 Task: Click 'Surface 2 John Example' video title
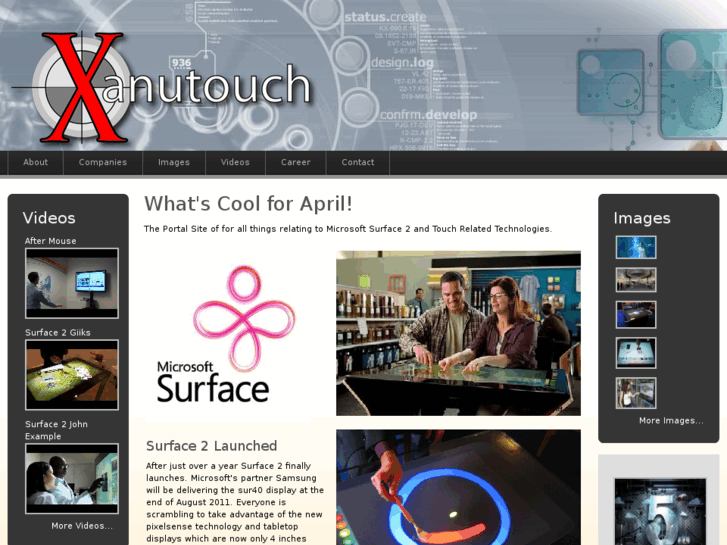pyautogui.click(x=56, y=430)
